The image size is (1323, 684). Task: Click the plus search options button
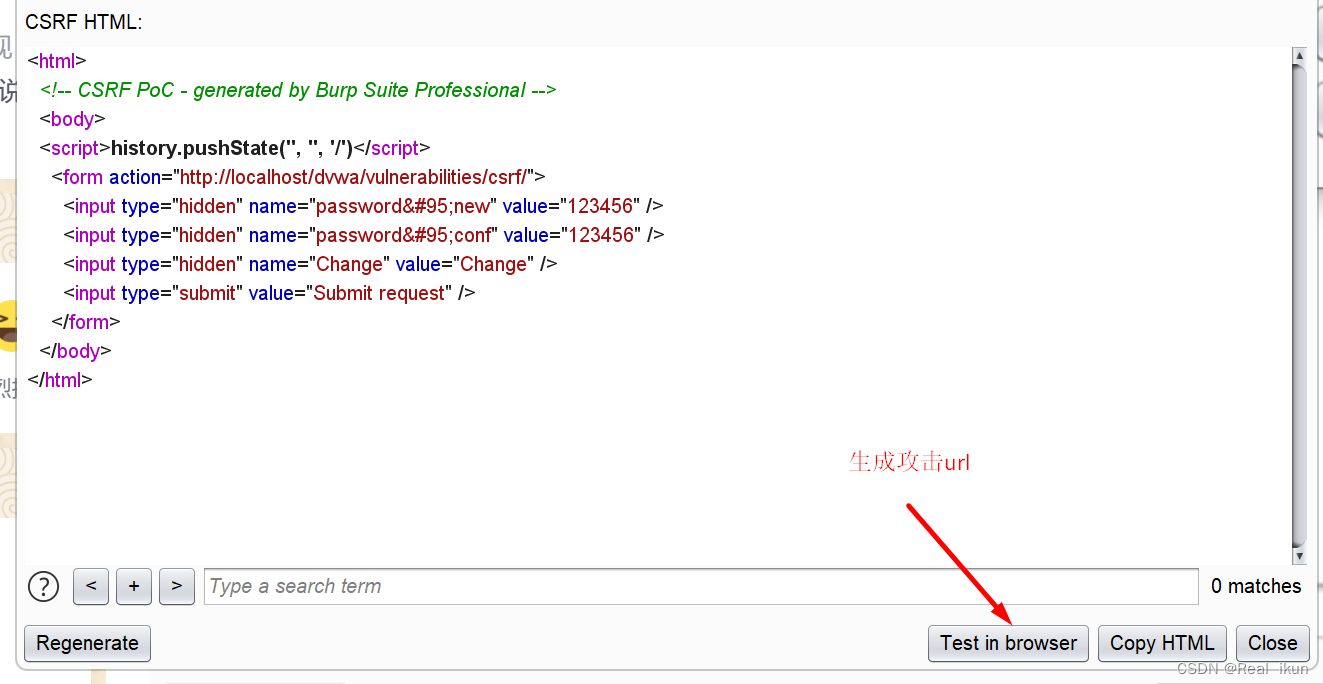pos(134,586)
